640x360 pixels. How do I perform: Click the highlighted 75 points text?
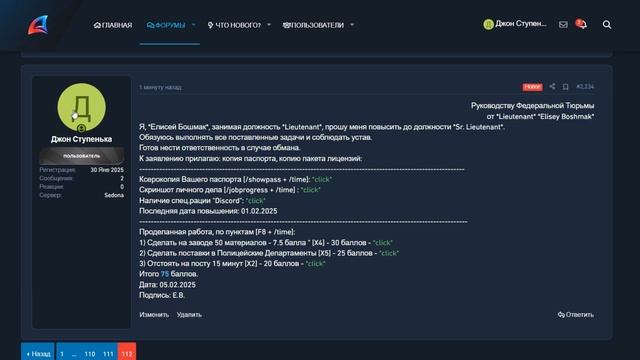click(164, 274)
